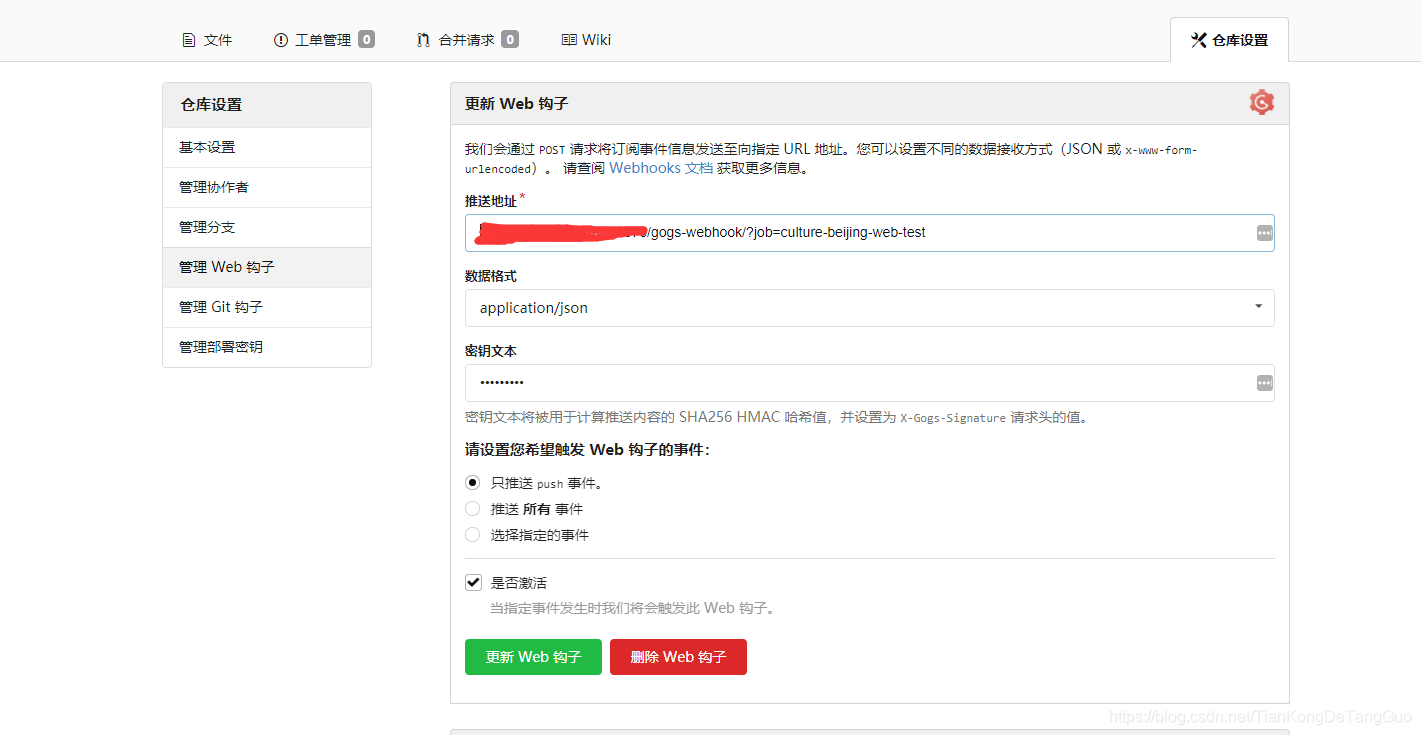This screenshot has height=735, width=1421.
Task: Open 管理分支 in the sidebar
Action: (x=267, y=227)
